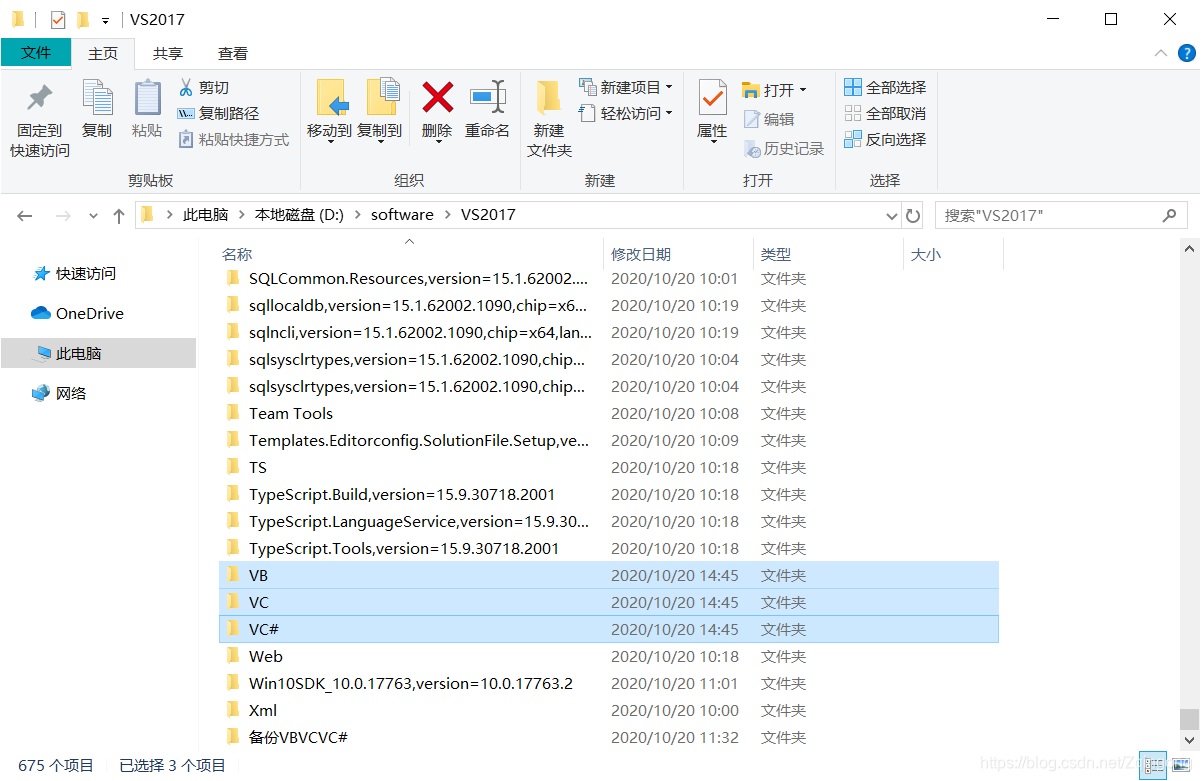Click Copy path (复制路径)
1201x781 pixels.
(218, 113)
